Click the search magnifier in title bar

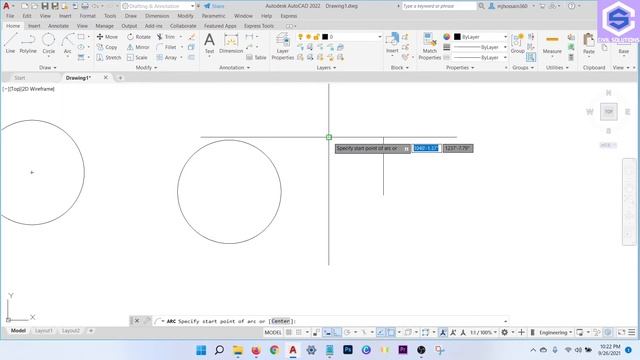[x=481, y=6]
